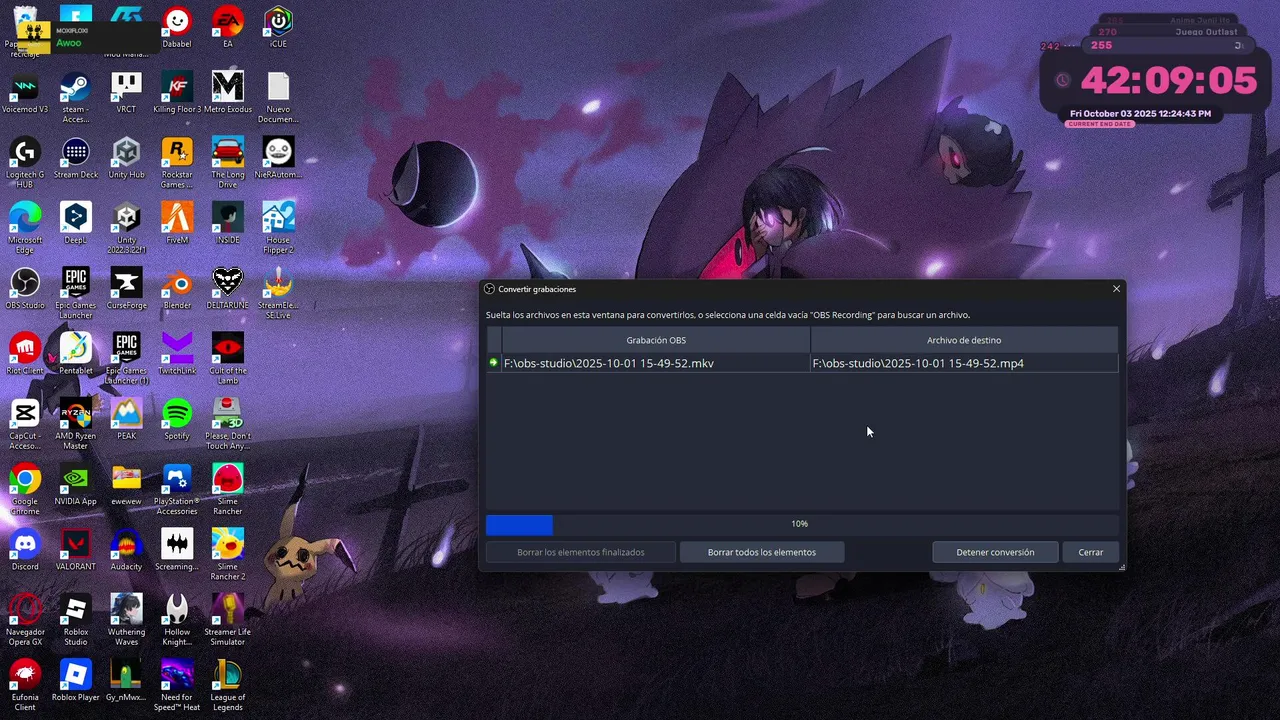Open Stream Deck icon
1280x720 pixels.
(75, 158)
